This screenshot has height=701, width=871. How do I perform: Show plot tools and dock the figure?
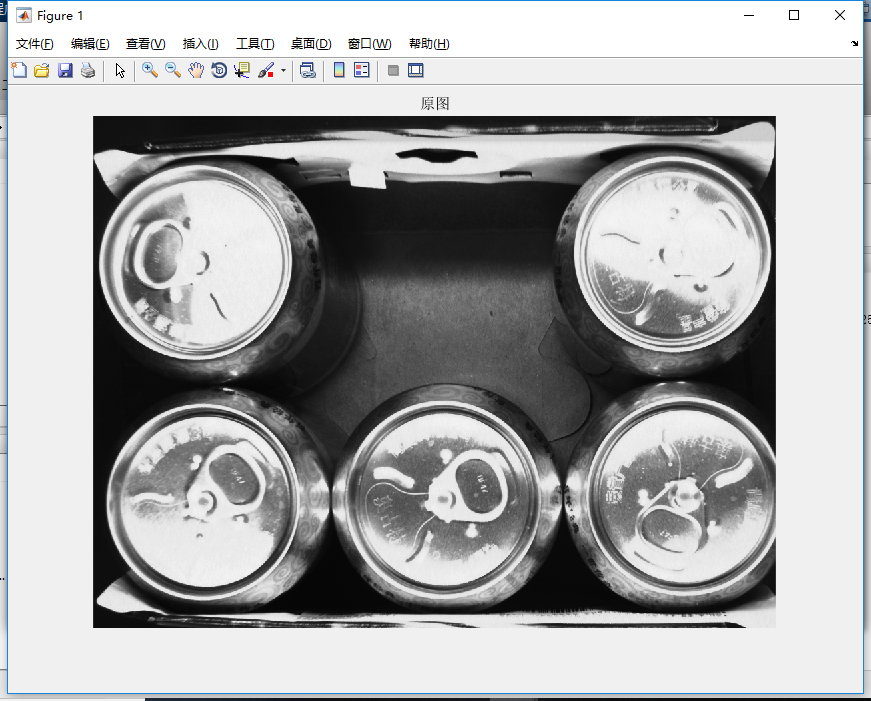tap(416, 70)
